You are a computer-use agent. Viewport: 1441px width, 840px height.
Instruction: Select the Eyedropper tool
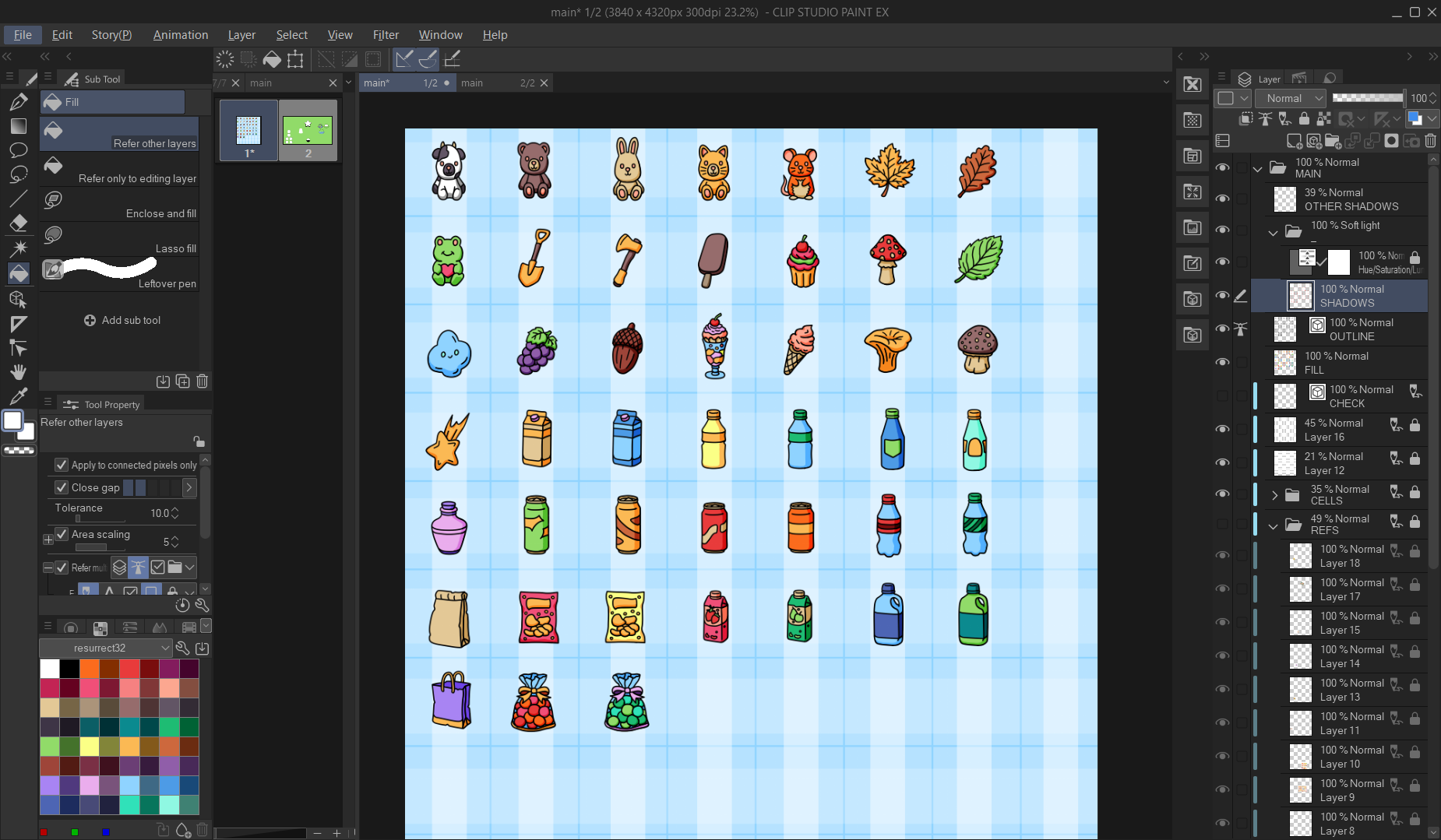(19, 396)
